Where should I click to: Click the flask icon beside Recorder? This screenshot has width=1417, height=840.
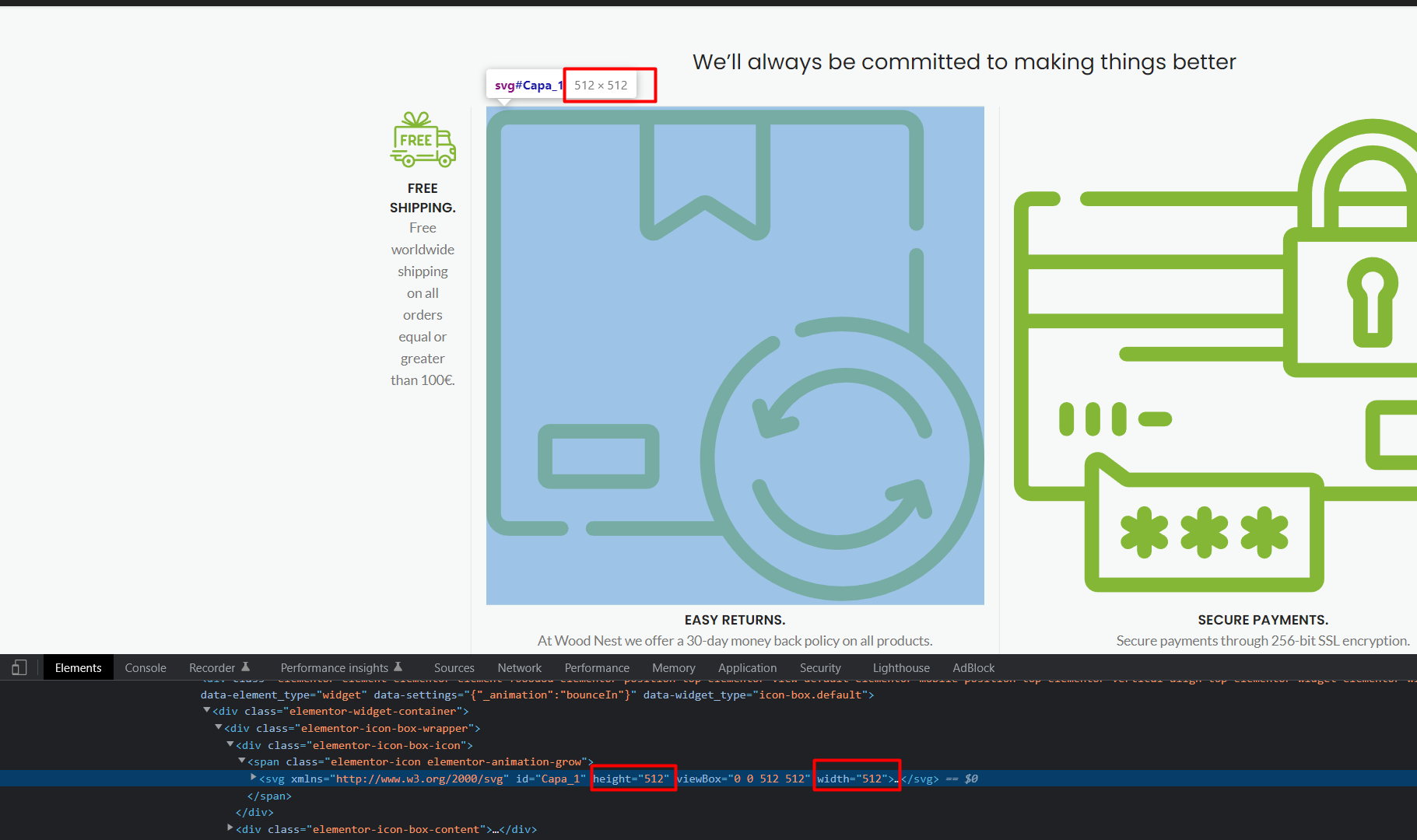click(x=246, y=667)
